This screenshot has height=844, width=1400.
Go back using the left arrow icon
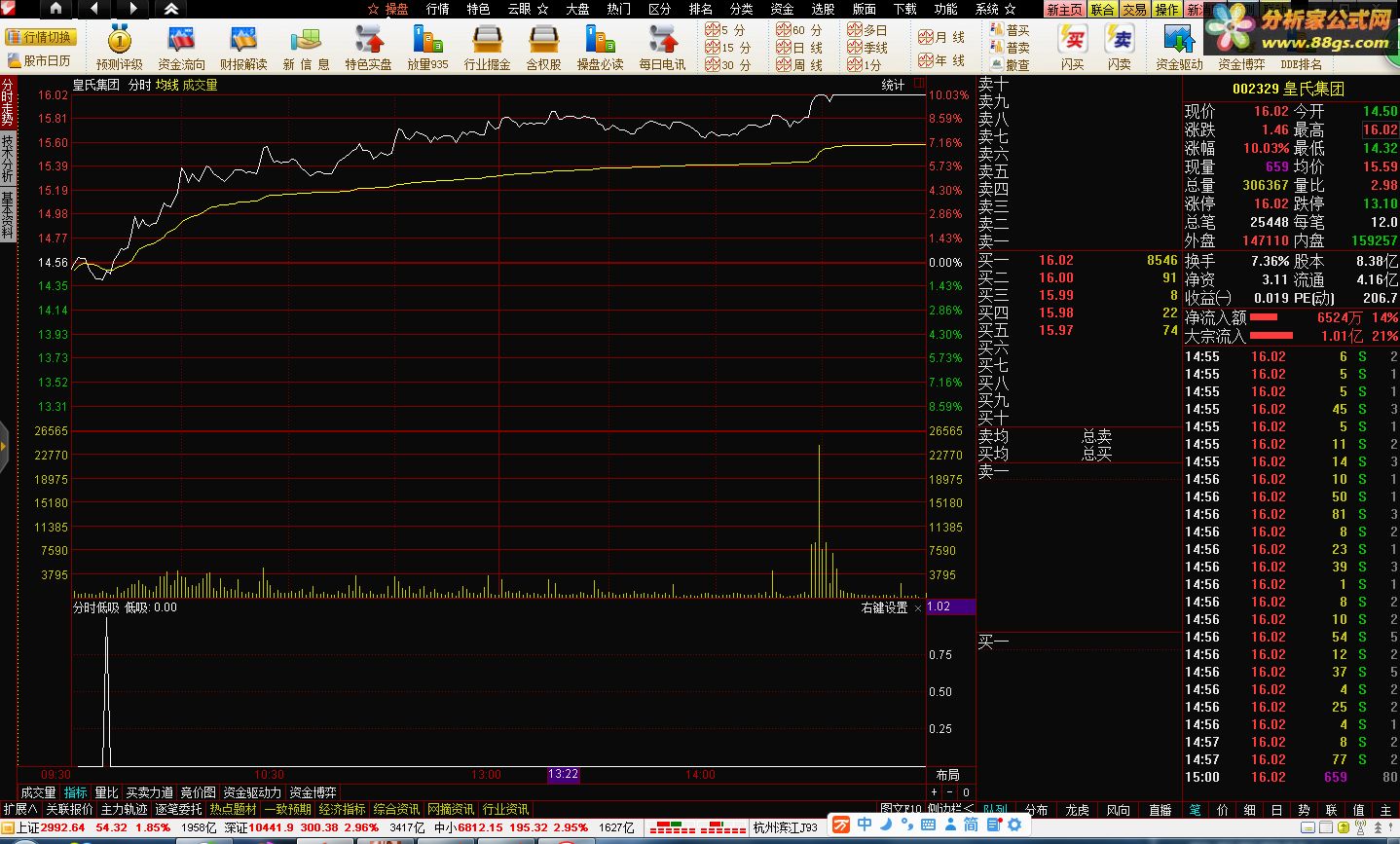coord(94,9)
